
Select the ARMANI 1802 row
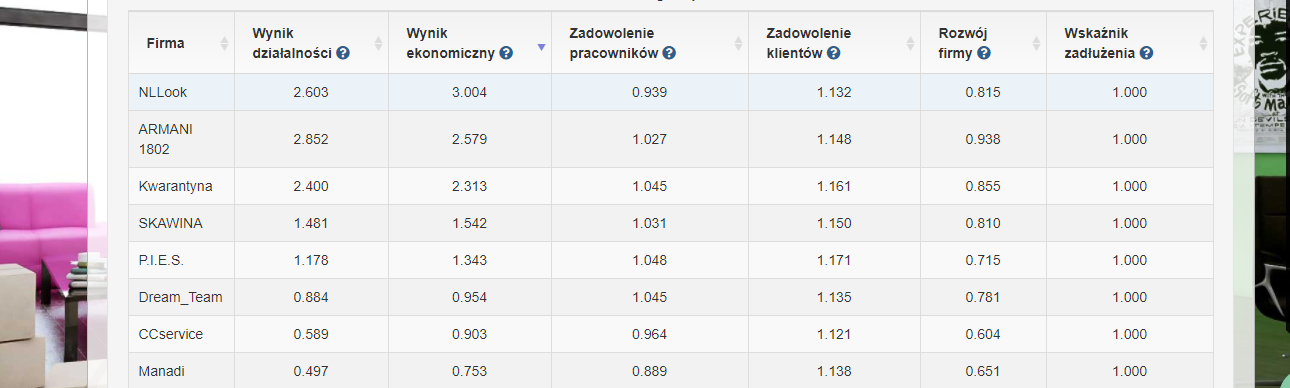[x=671, y=139]
